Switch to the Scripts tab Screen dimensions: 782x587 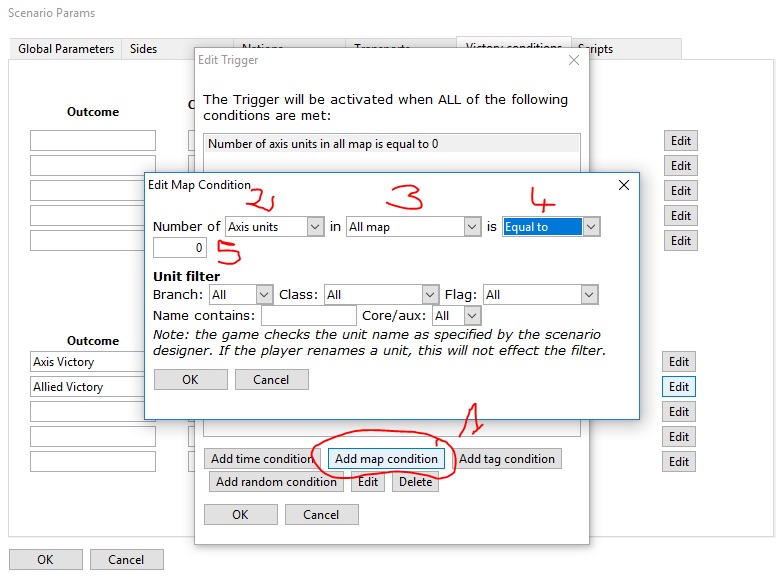[596, 49]
